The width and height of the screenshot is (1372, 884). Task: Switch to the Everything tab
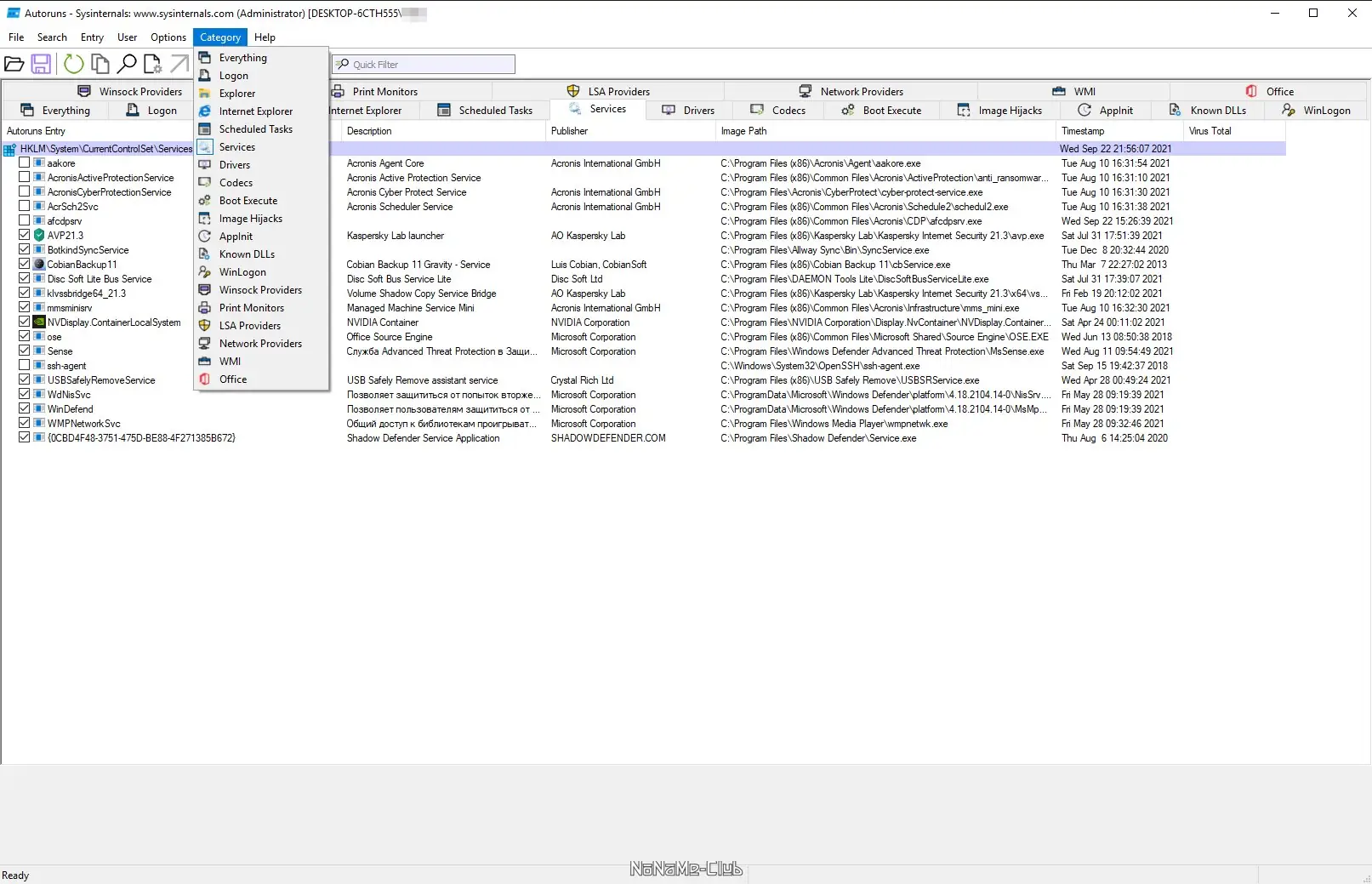[55, 110]
